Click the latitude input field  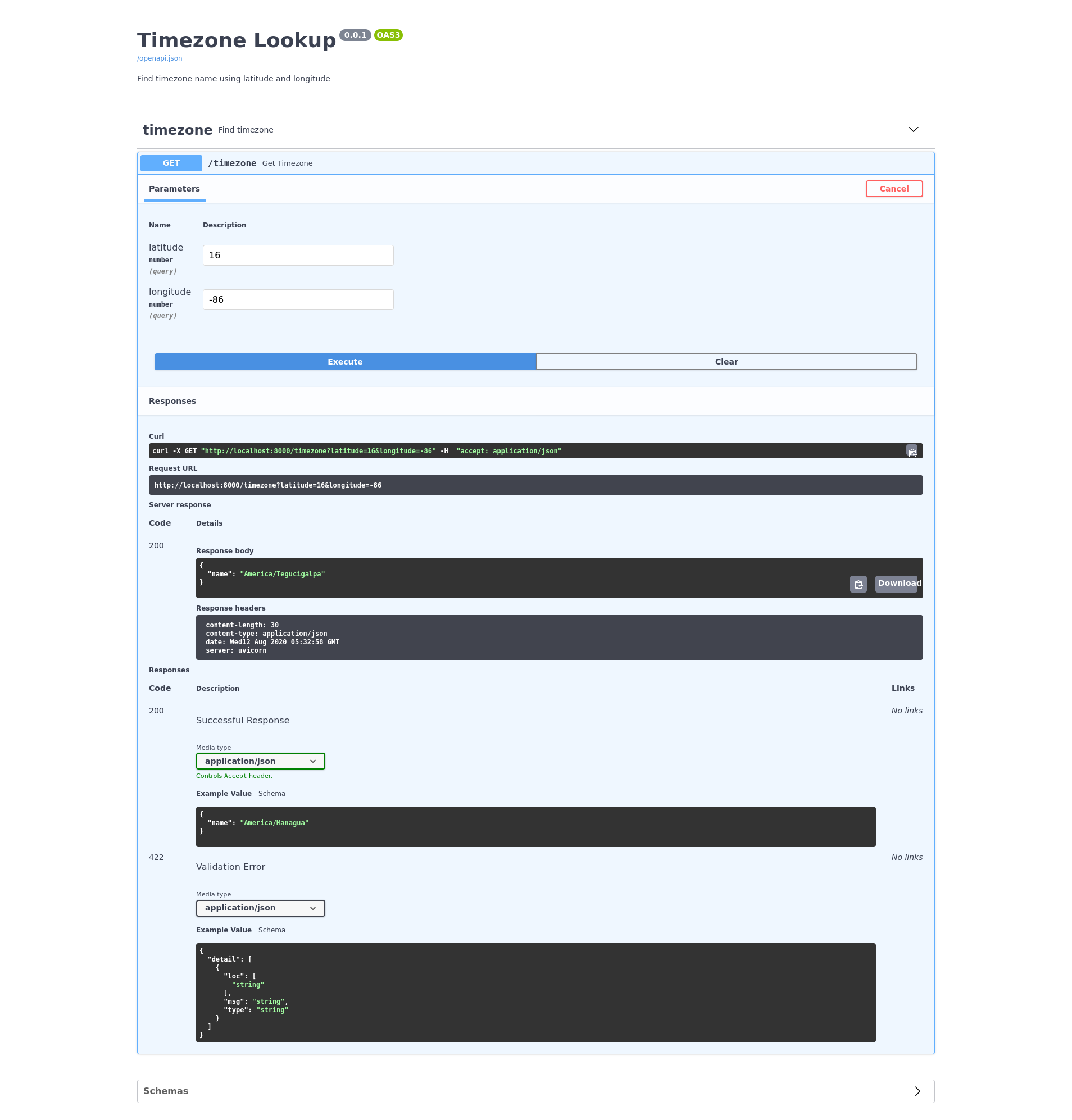[298, 256]
